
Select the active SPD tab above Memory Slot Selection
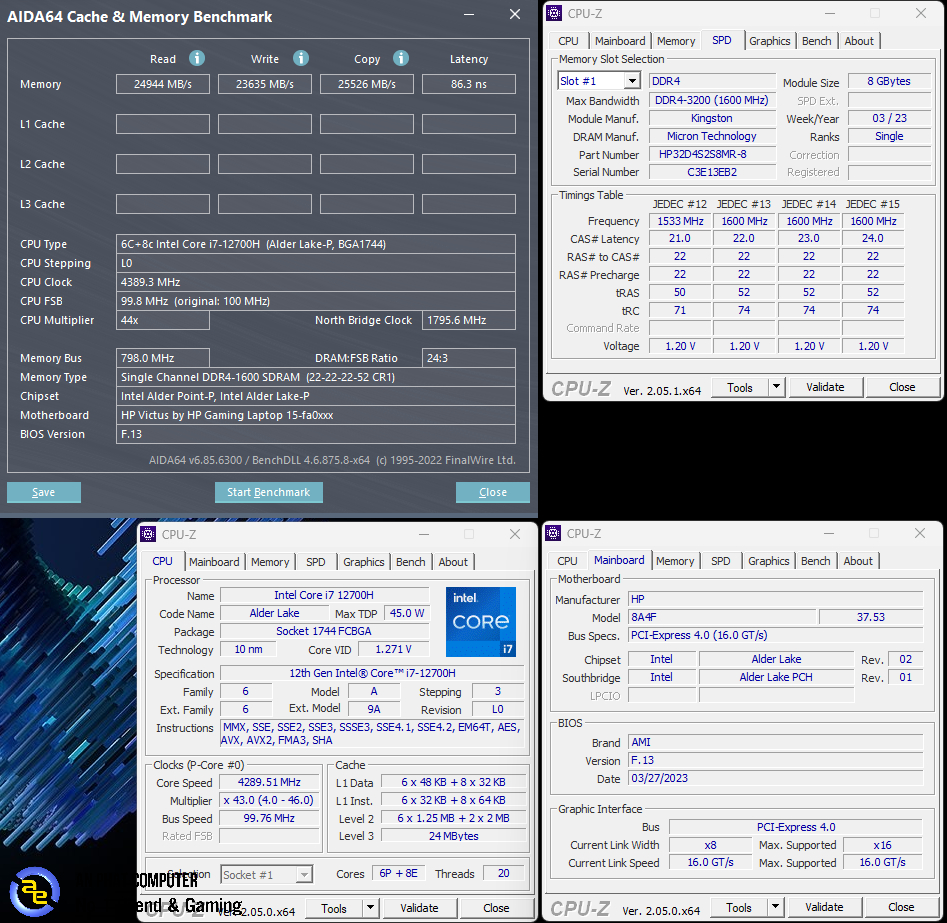coord(722,40)
